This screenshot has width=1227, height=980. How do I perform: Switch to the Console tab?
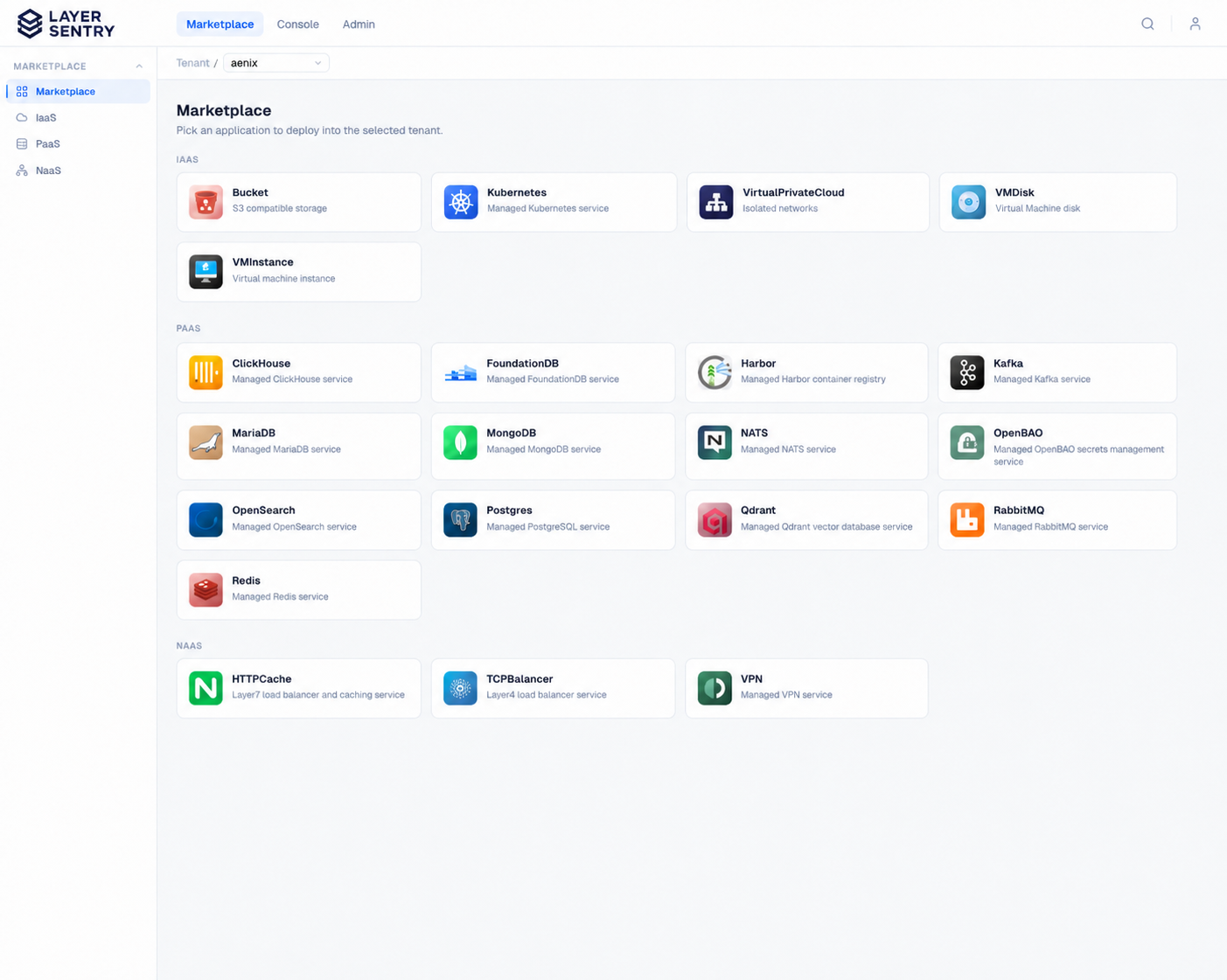297,24
